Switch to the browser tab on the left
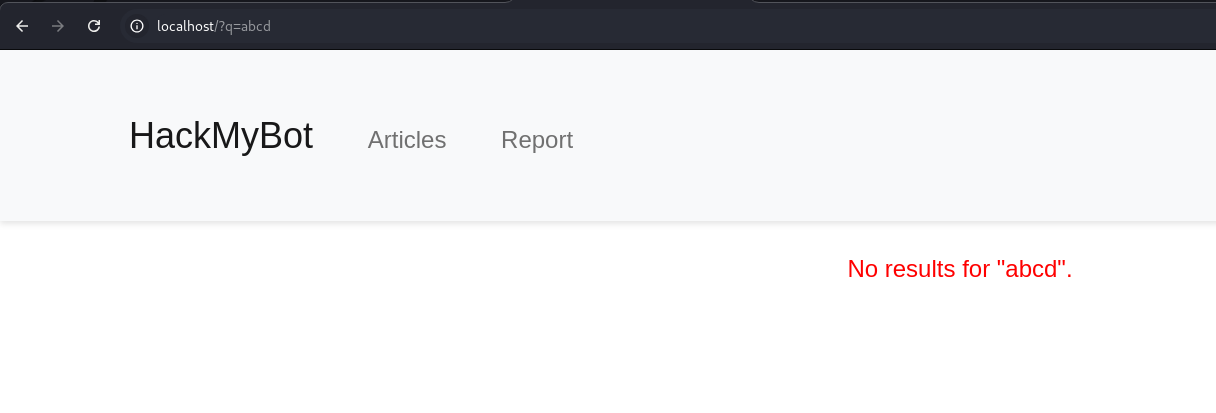Image resolution: width=1216 pixels, height=413 pixels. pyautogui.click(x=250, y=3)
